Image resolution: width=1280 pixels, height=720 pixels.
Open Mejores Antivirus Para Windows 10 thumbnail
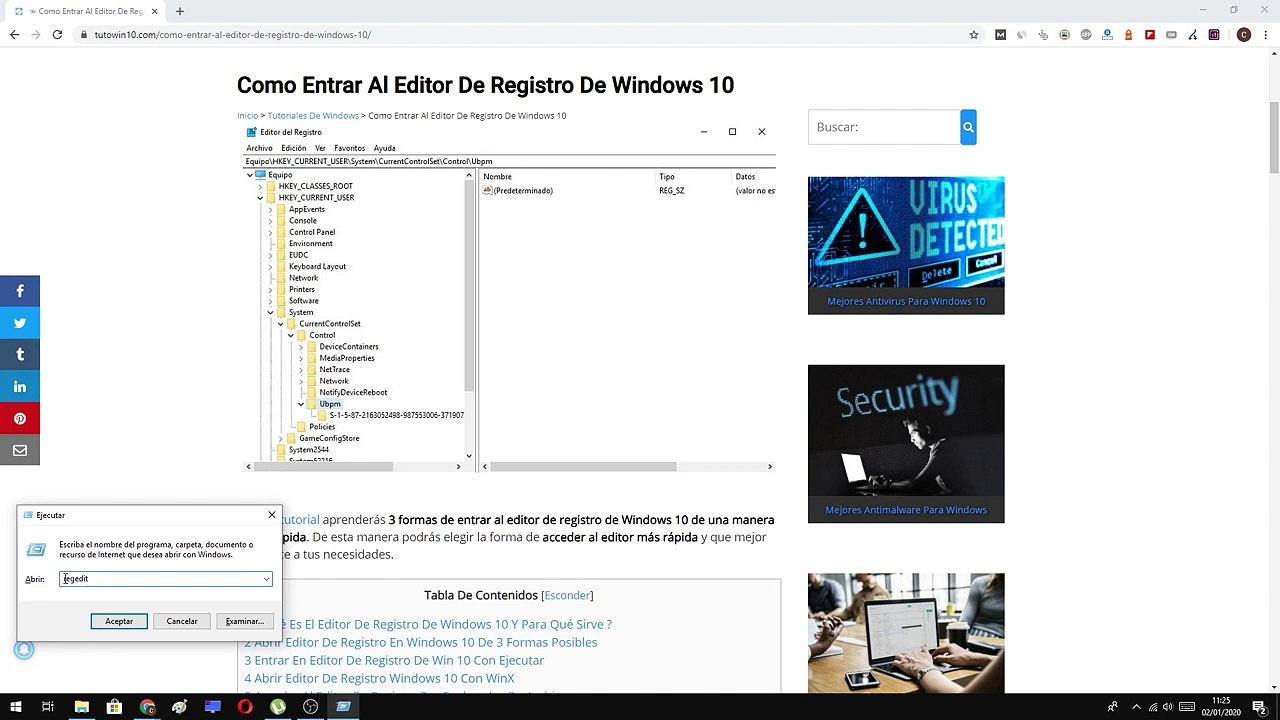(x=906, y=245)
